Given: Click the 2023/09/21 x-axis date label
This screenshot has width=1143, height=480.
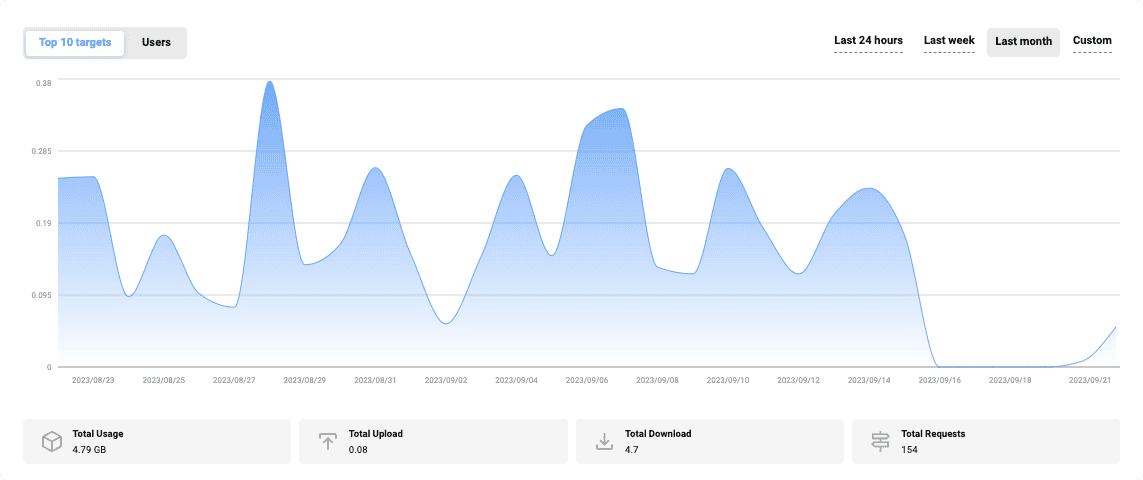Looking at the screenshot, I should [x=1090, y=381].
